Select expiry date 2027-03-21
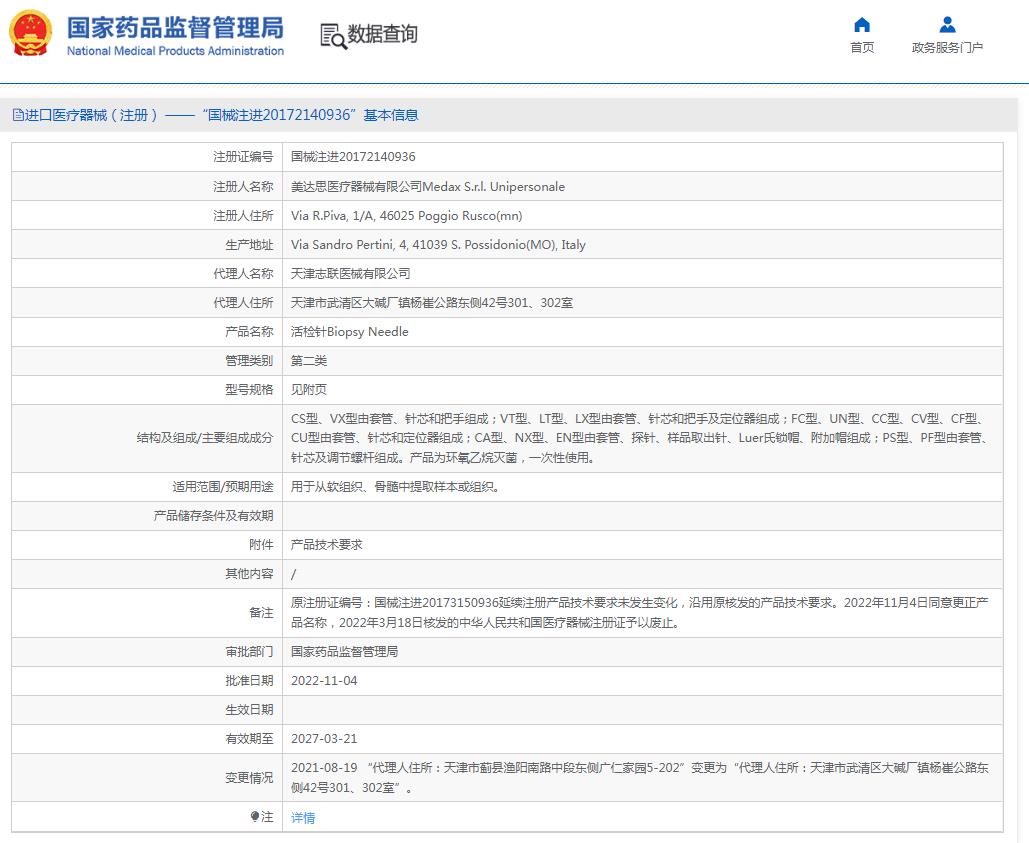1029x843 pixels. point(324,739)
